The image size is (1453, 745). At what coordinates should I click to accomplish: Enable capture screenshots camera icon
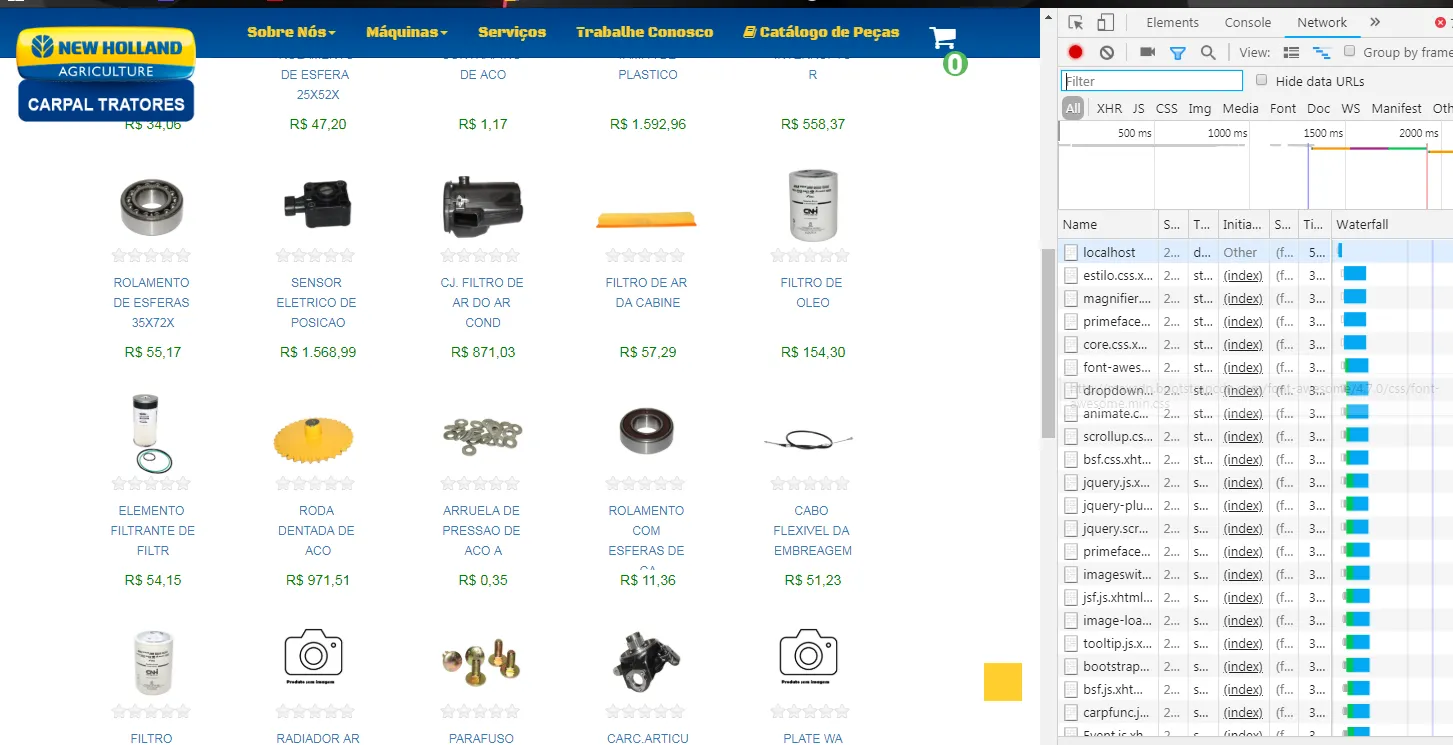point(1147,52)
